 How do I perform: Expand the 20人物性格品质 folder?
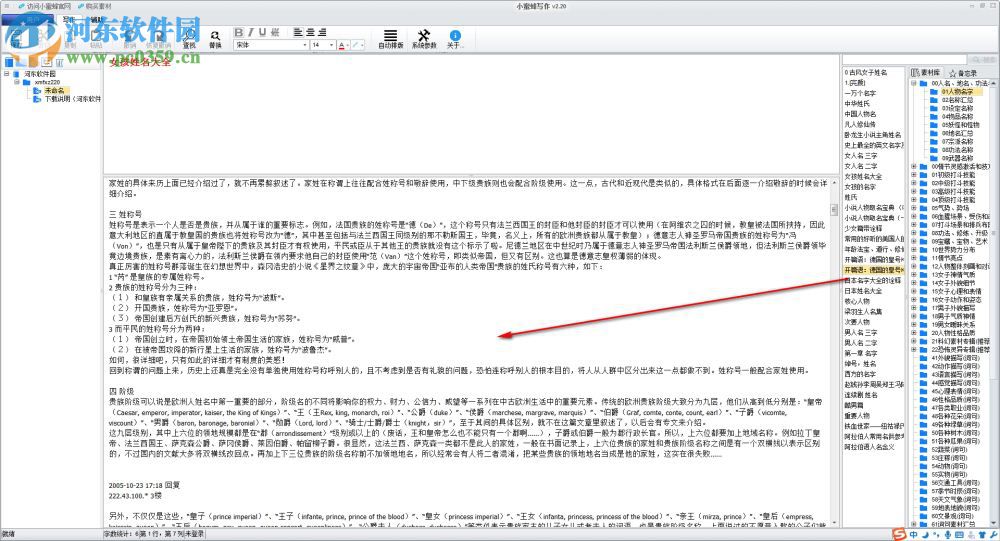click(913, 332)
